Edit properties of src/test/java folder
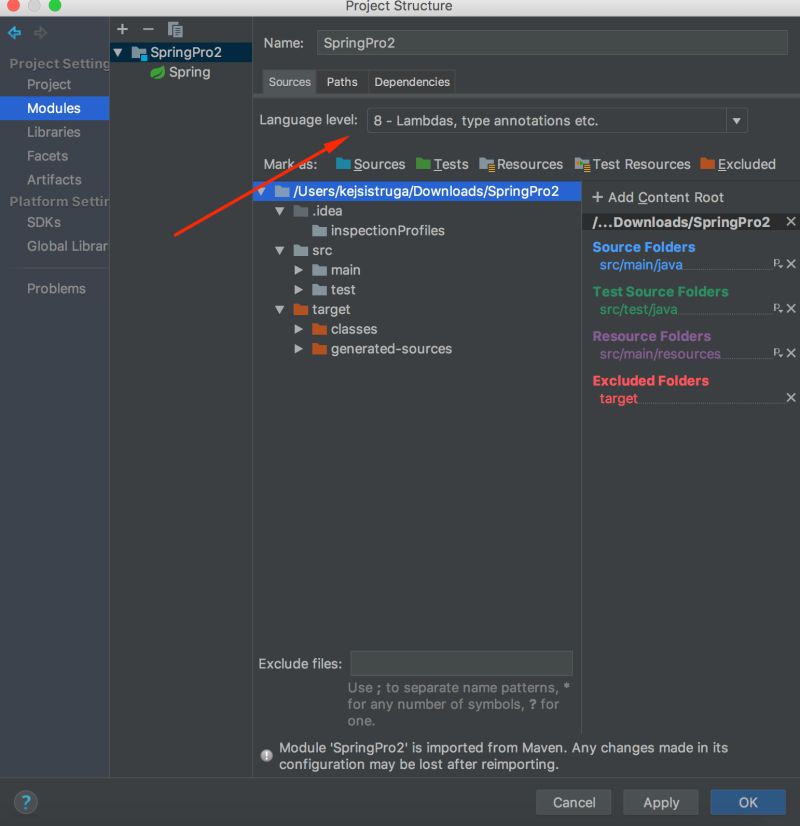 tap(777, 308)
